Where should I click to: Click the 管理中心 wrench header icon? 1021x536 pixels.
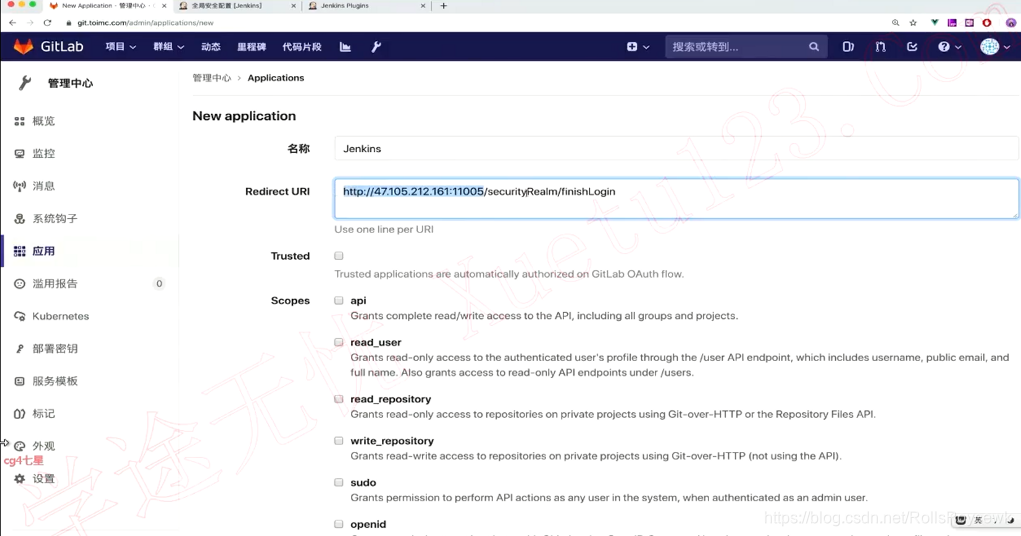point(25,83)
